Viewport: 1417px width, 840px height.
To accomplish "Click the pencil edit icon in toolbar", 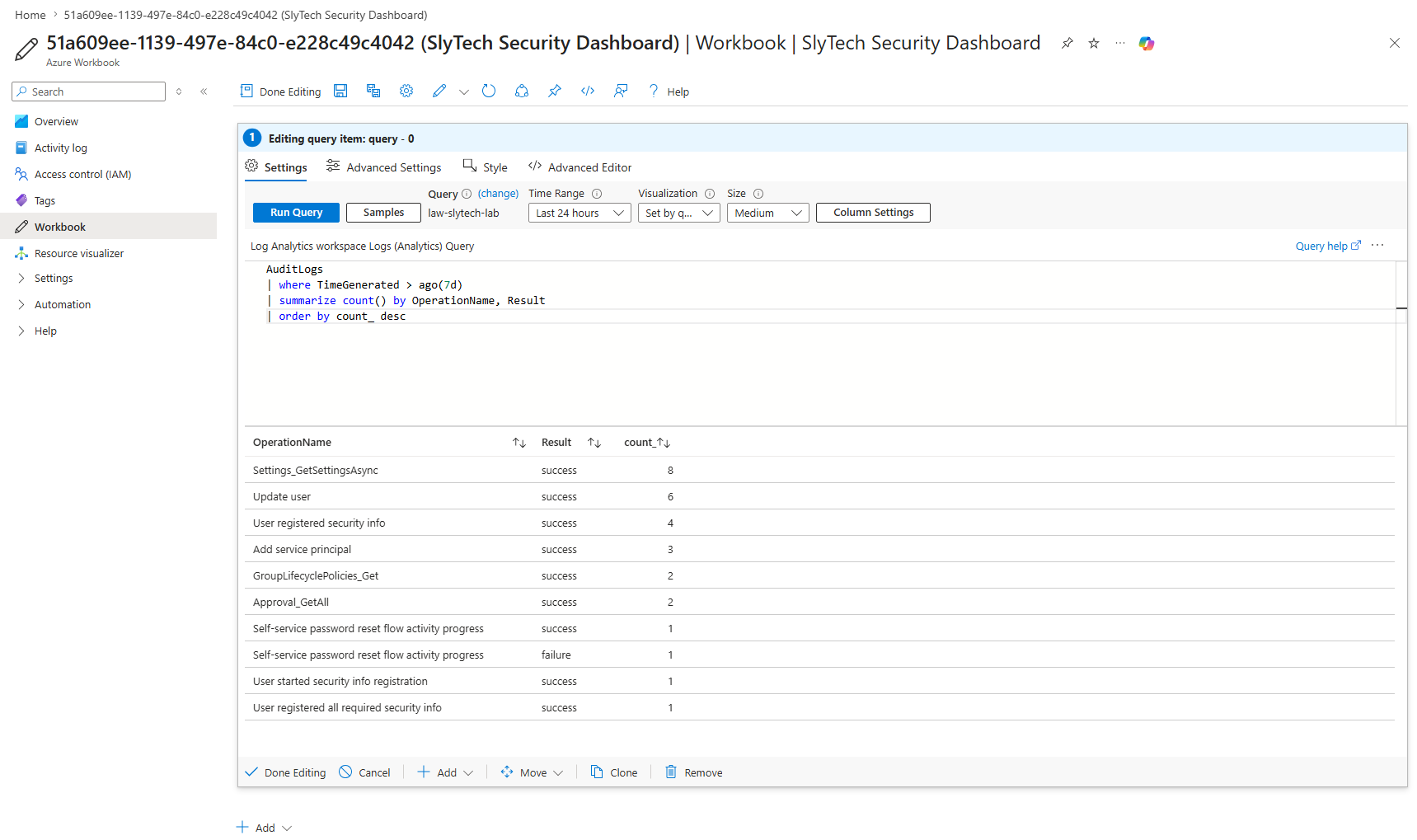I will pos(439,92).
